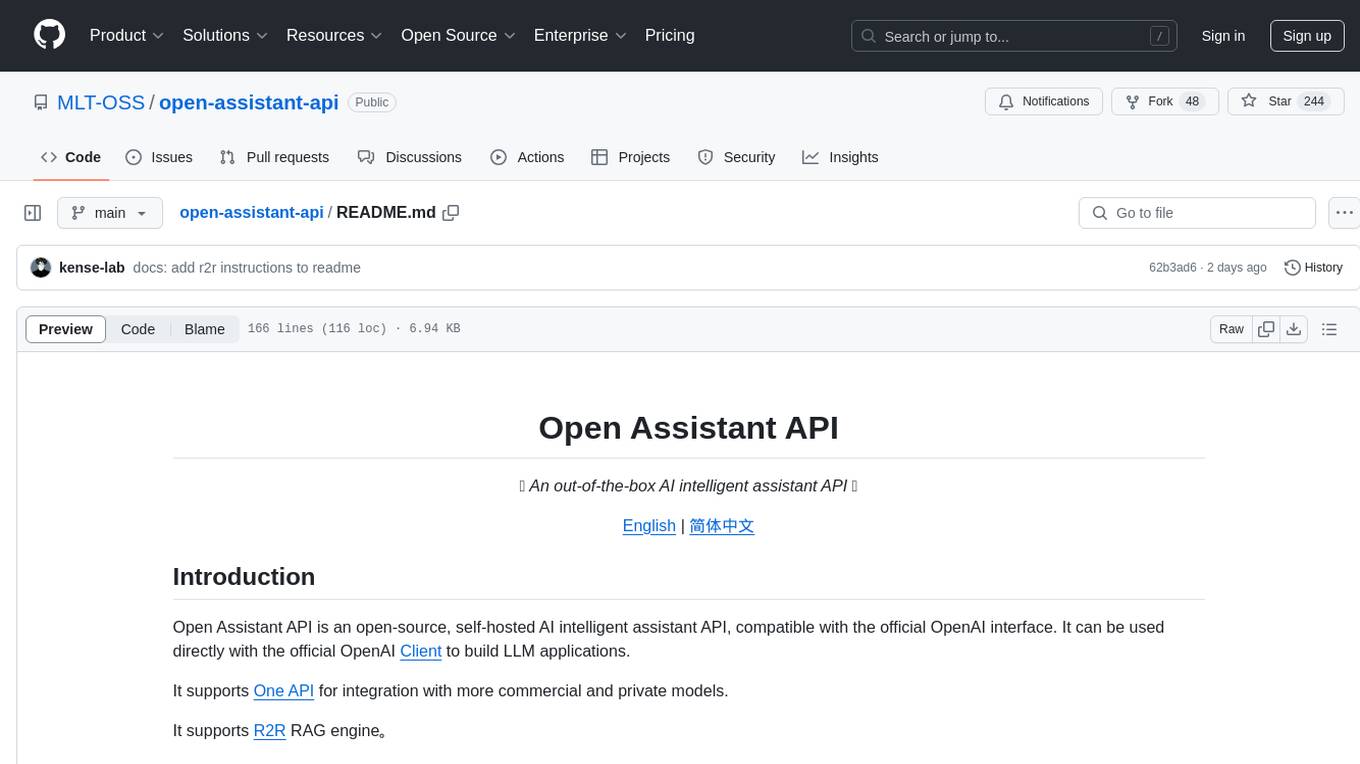Download the raw file
The image size is (1360, 764).
pos(1294,329)
